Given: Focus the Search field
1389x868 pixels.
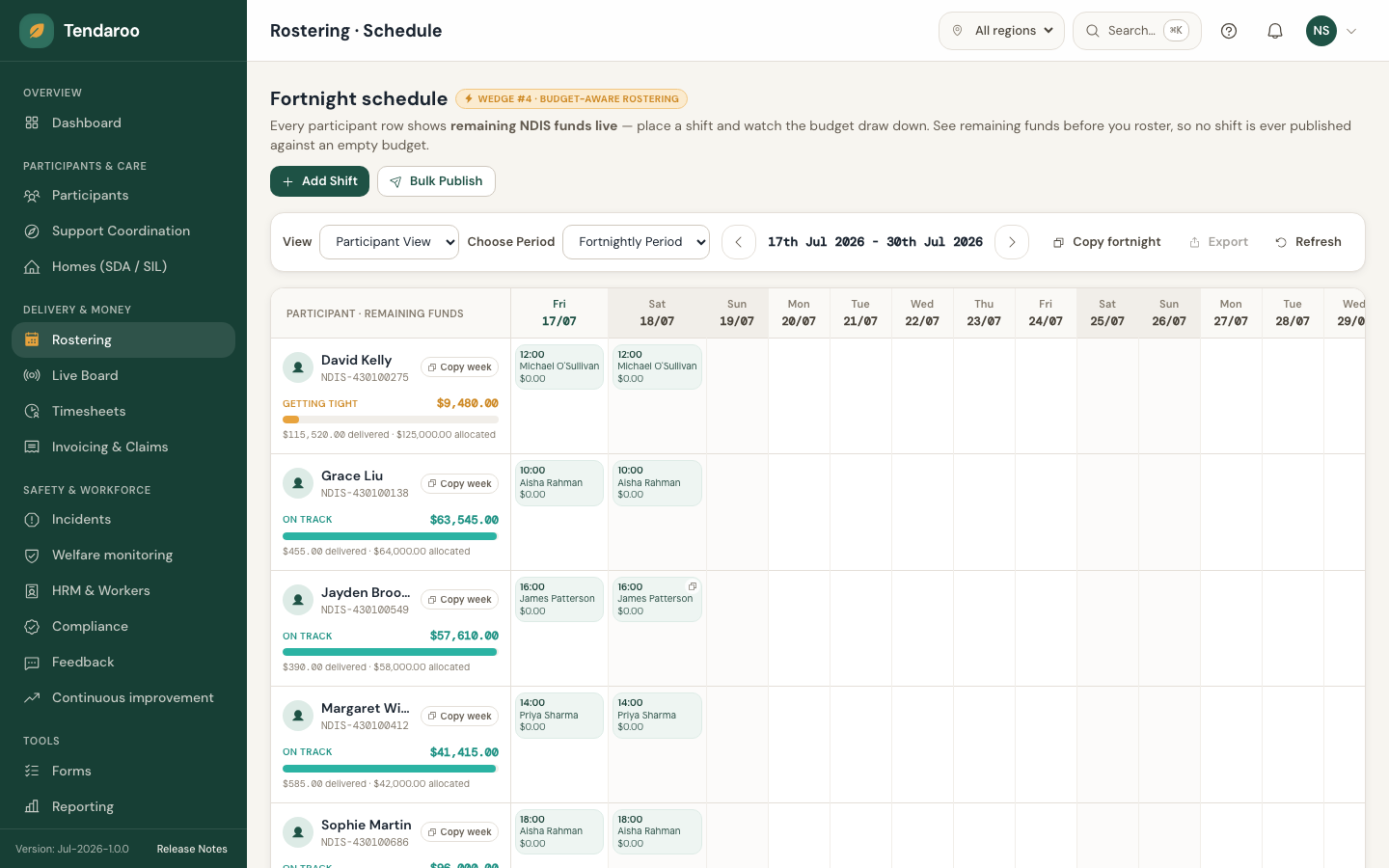Looking at the screenshot, I should click(1137, 31).
